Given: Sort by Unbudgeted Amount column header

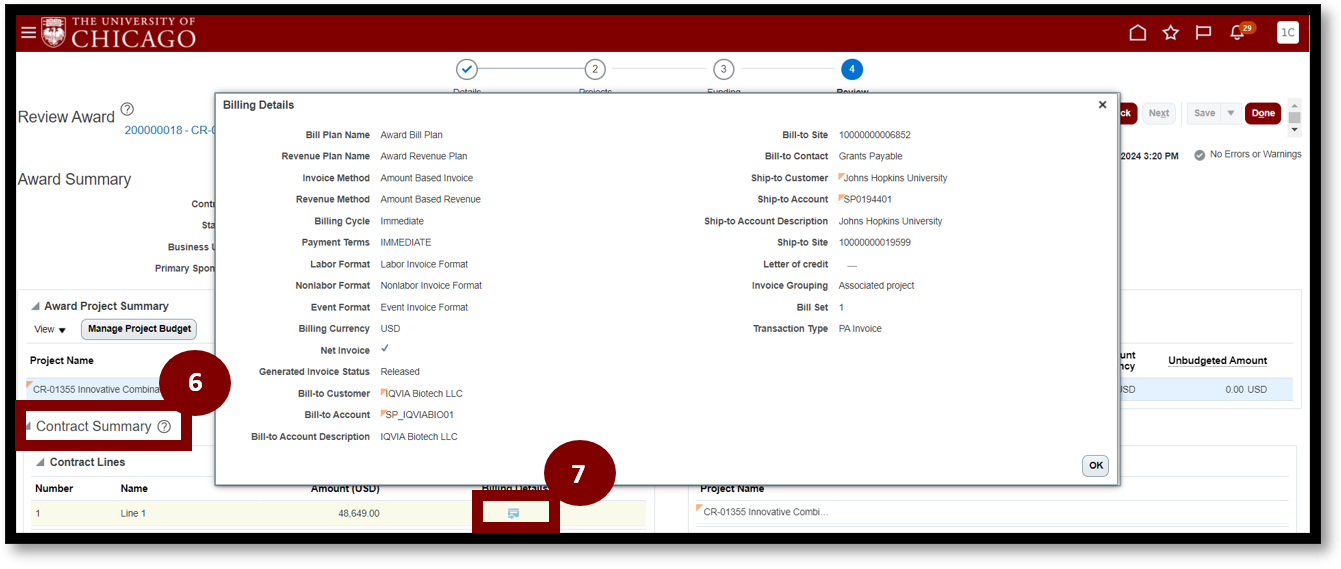Looking at the screenshot, I should [x=1217, y=360].
